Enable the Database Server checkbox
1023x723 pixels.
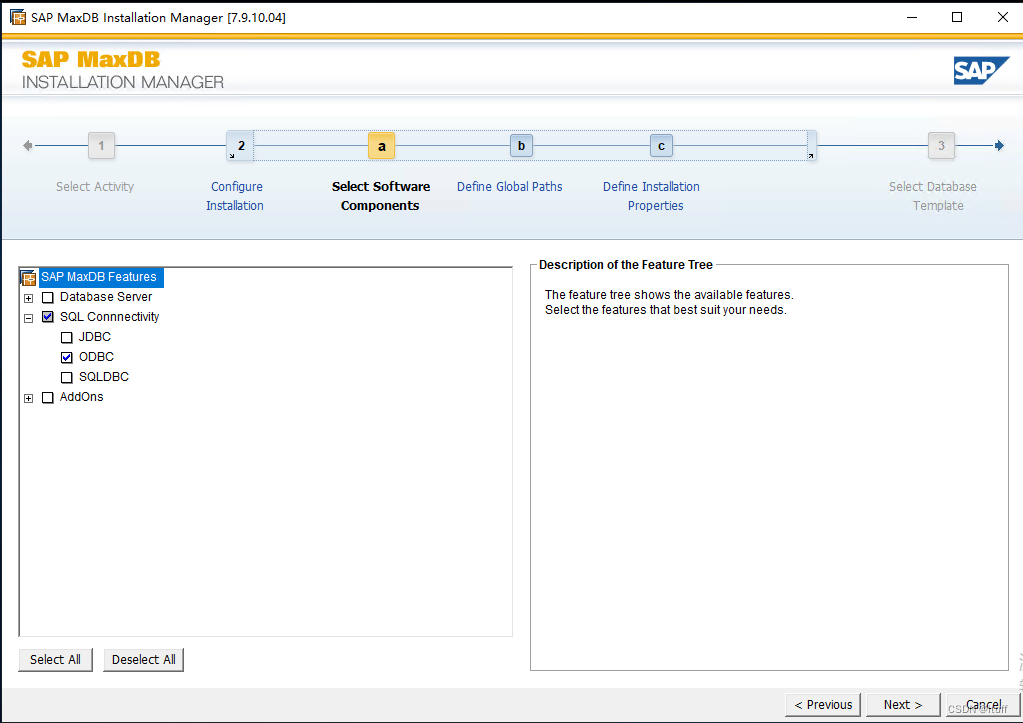[x=47, y=297]
